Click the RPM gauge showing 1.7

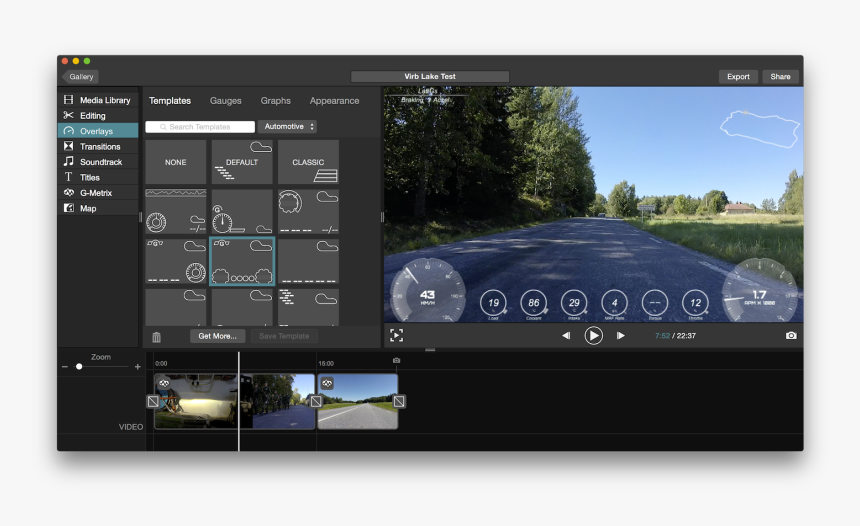[x=760, y=291]
